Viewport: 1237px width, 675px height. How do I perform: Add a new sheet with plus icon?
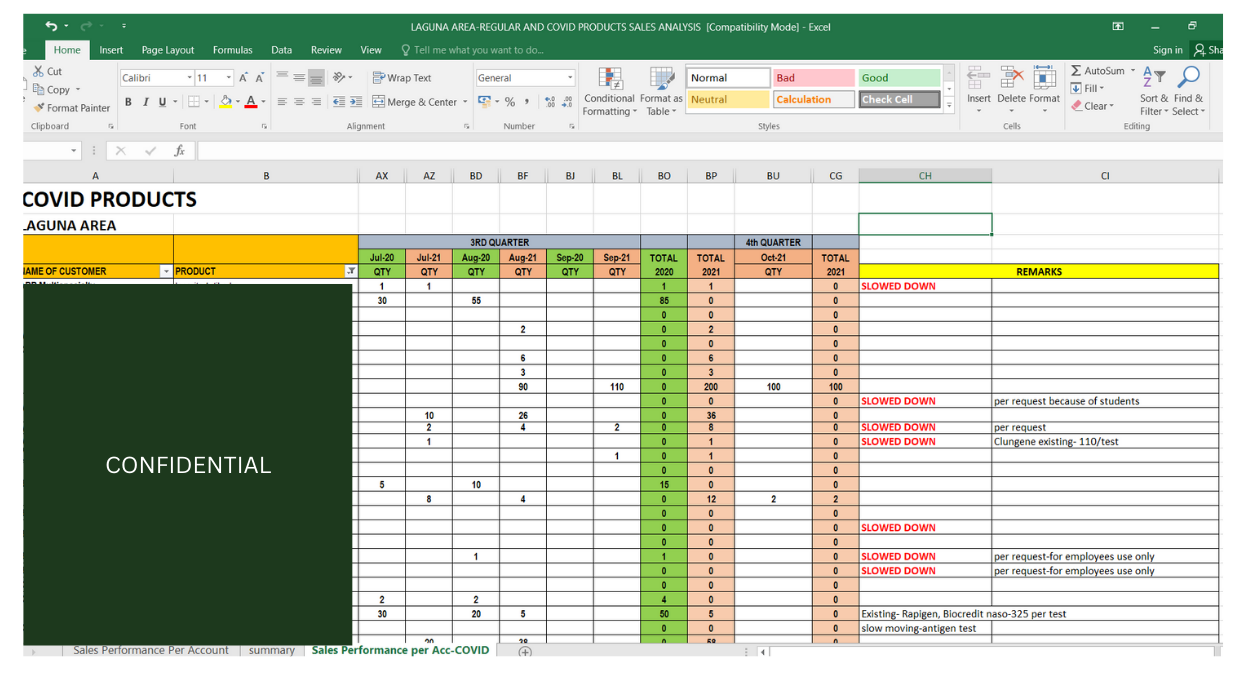[525, 651]
